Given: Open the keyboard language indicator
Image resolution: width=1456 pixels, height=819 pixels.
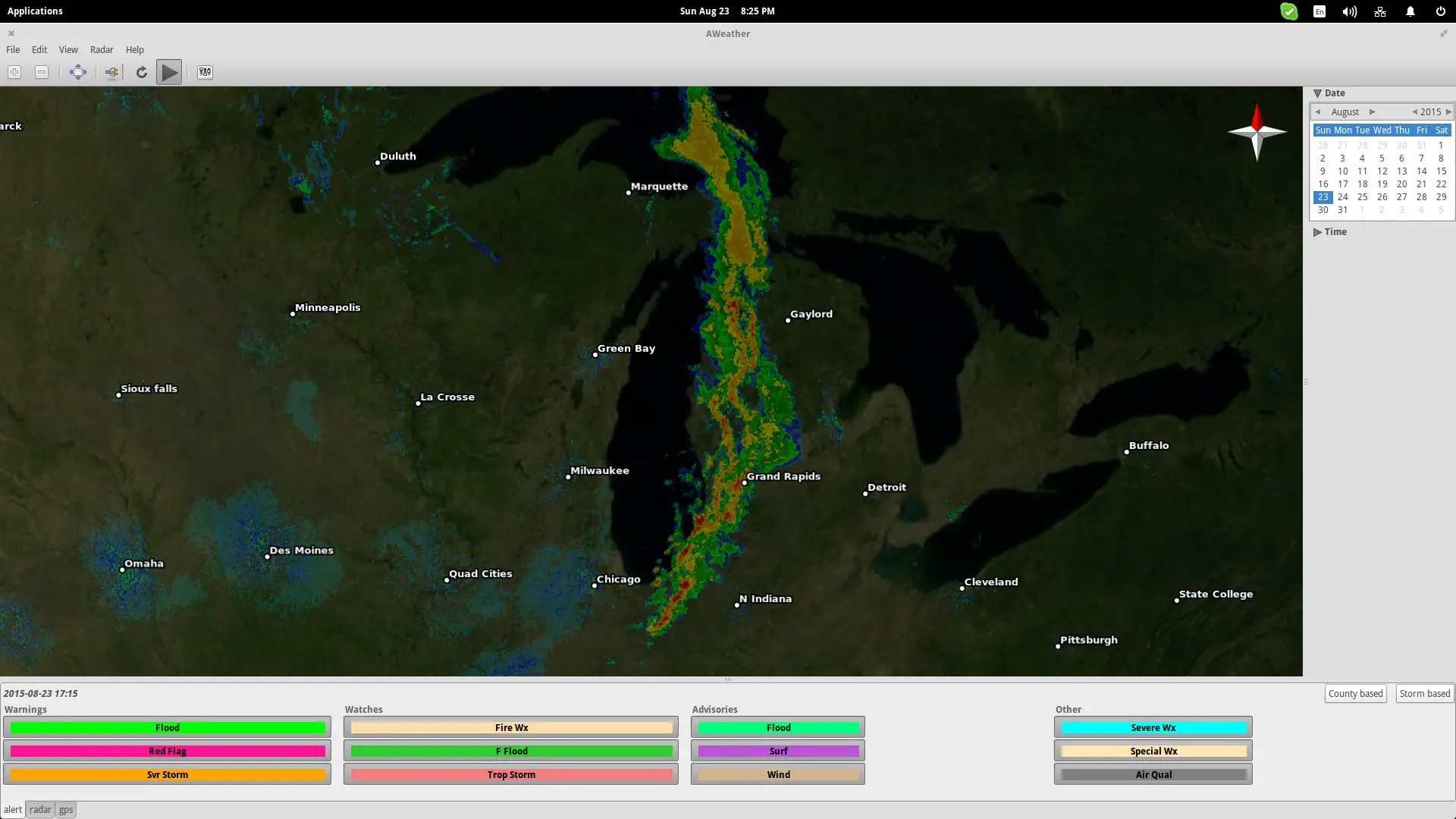Looking at the screenshot, I should (x=1319, y=11).
